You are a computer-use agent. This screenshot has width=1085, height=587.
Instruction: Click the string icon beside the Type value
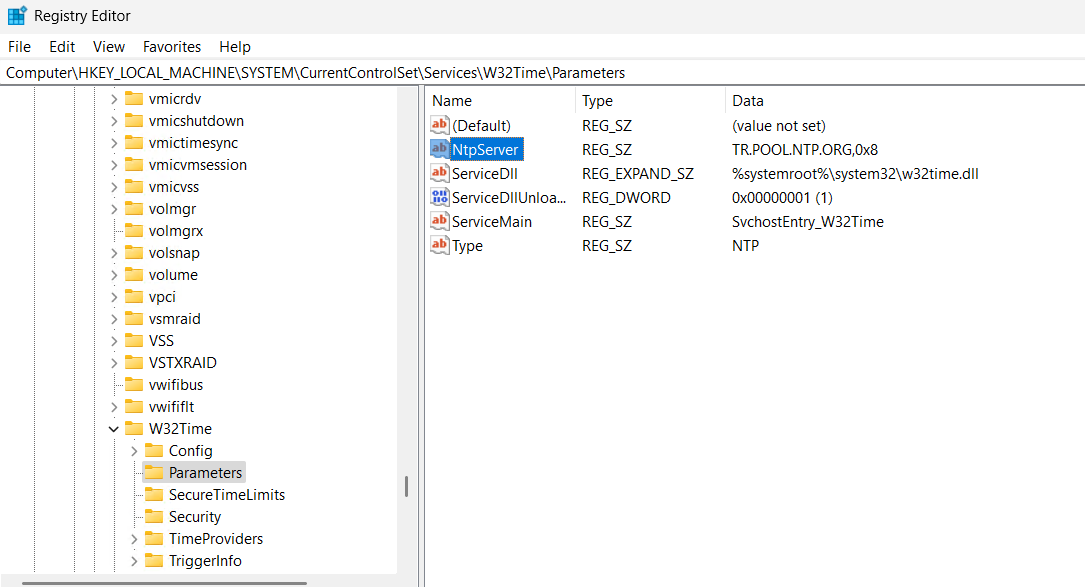pyautogui.click(x=440, y=245)
